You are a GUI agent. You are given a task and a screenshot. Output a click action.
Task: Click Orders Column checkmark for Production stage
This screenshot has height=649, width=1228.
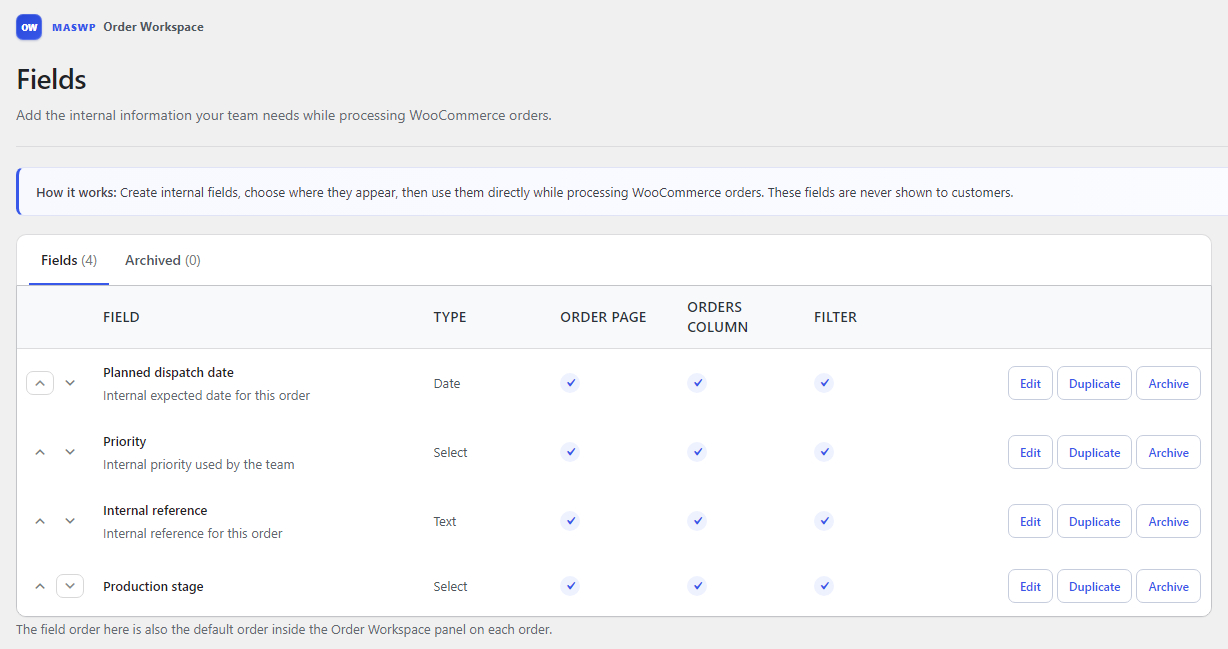[697, 586]
